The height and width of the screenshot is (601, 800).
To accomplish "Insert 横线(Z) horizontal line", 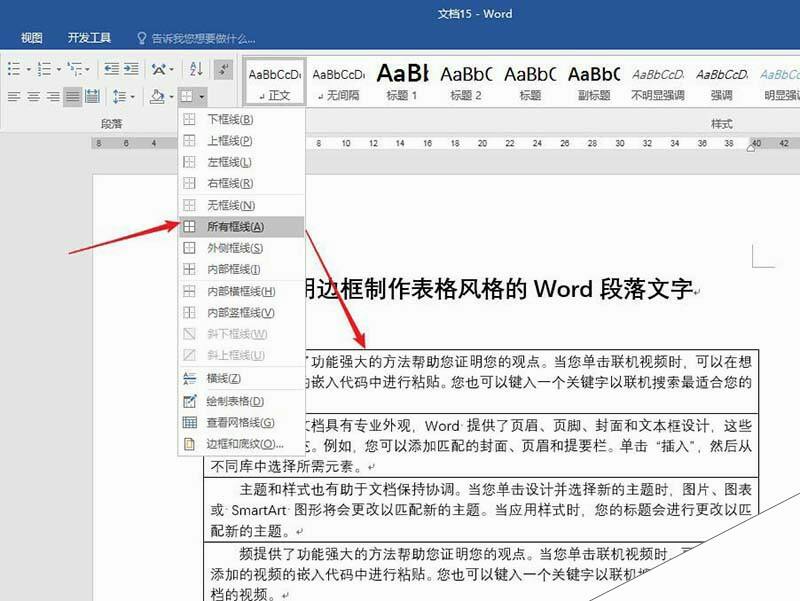I will tap(242, 379).
